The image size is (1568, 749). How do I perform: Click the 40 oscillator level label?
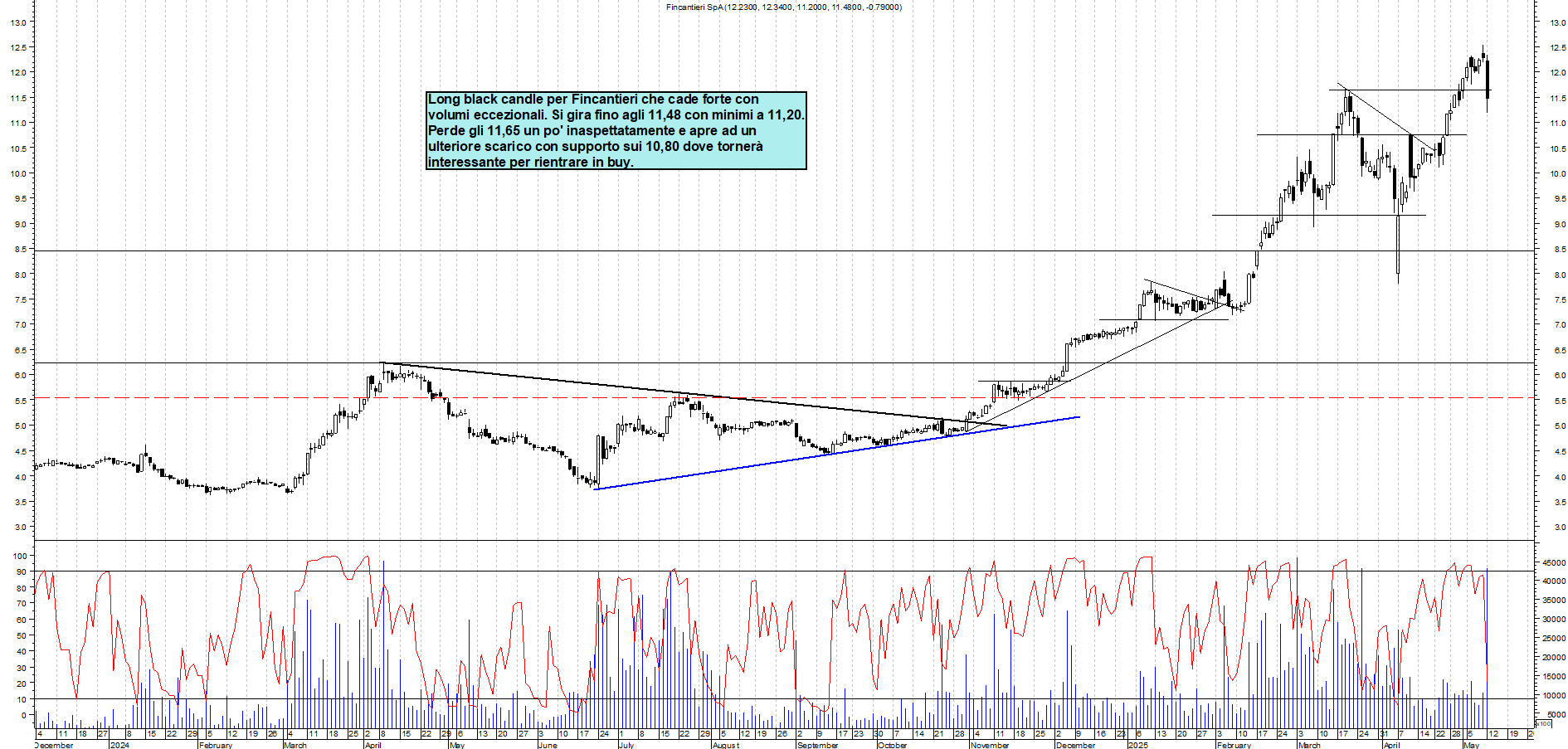21,652
